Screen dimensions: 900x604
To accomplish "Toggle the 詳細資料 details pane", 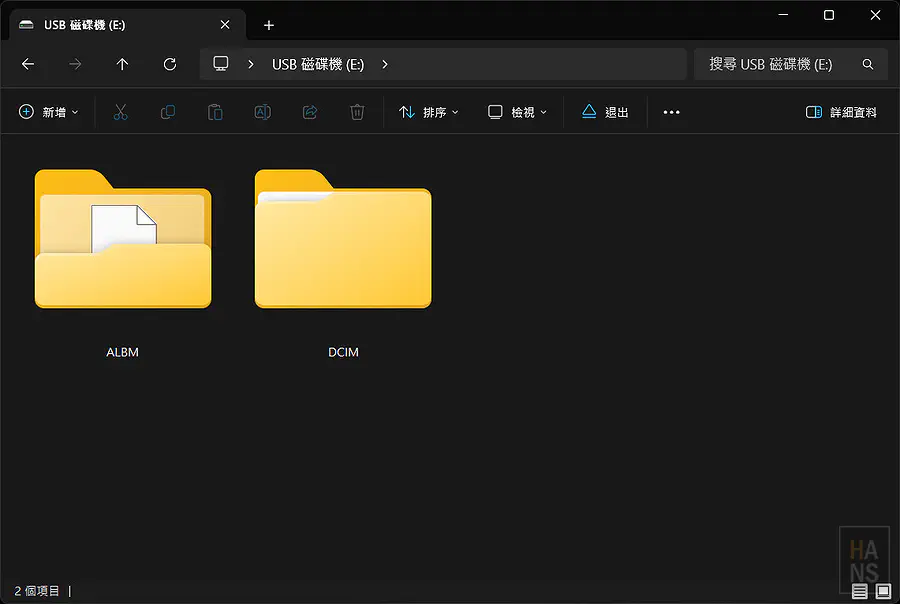I will (x=841, y=112).
